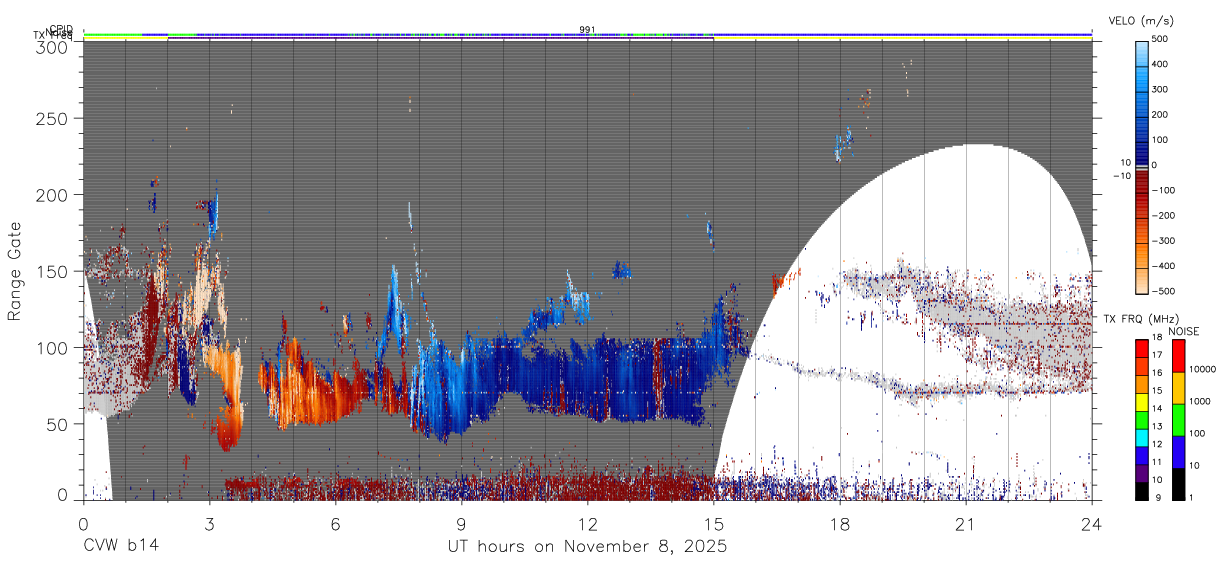Click the 400 label on velocity scale
Image resolution: width=1228 pixels, height=567 pixels.
[1161, 65]
